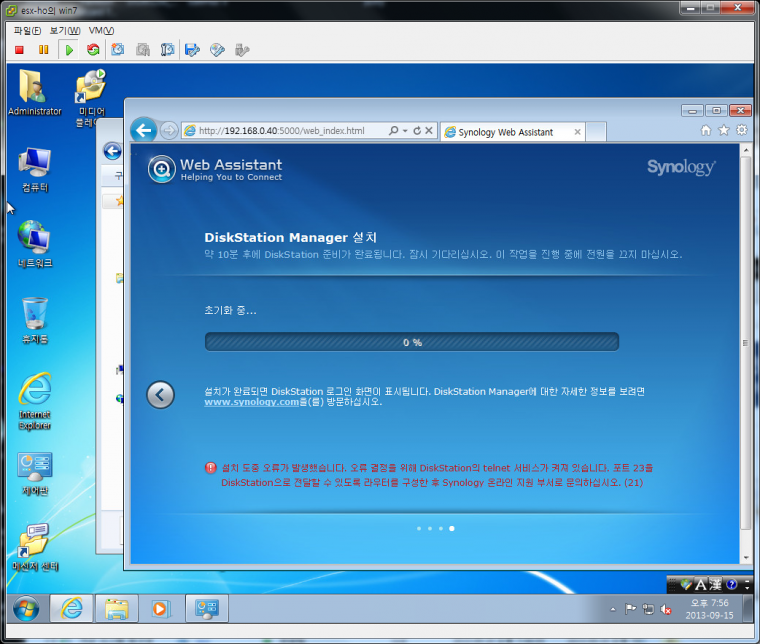Viewport: 760px width, 644px height.
Task: Click the search magnifier in address bar
Action: pos(394,130)
